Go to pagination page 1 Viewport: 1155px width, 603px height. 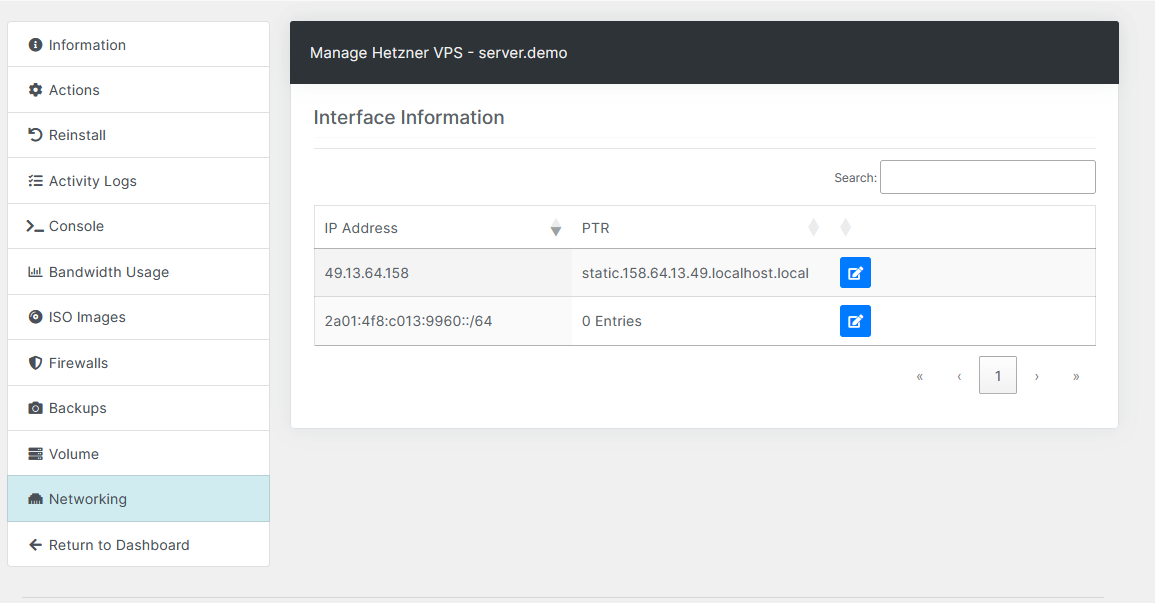click(x=997, y=376)
